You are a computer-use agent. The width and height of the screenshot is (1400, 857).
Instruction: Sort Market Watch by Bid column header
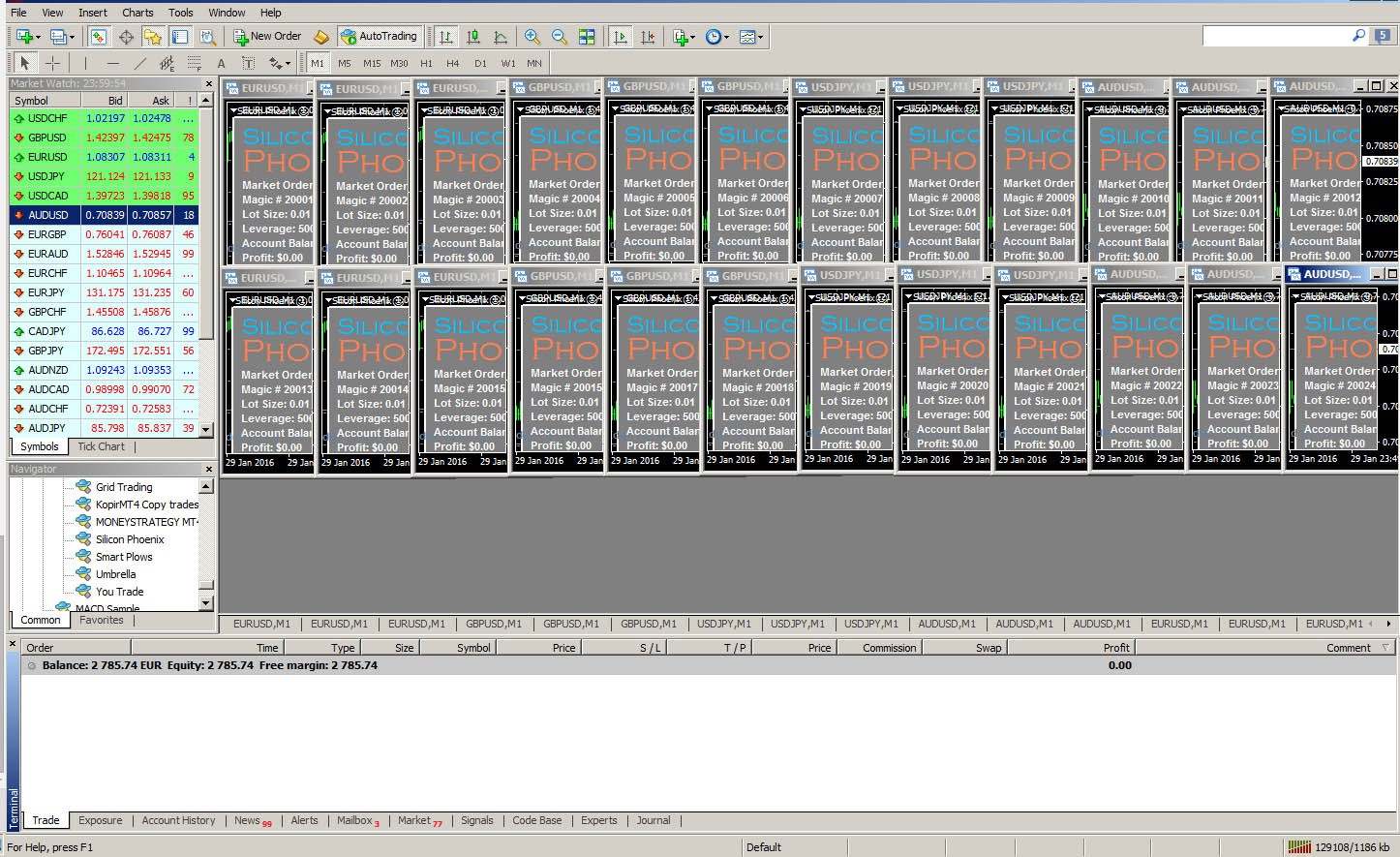105,100
